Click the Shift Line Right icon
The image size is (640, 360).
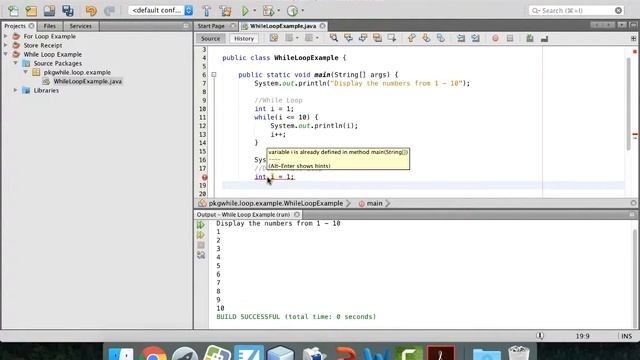[x=476, y=38]
